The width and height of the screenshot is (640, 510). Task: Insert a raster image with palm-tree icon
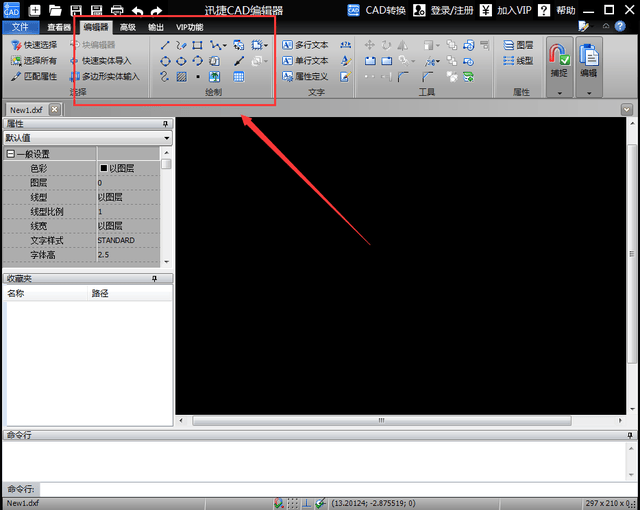coord(214,77)
